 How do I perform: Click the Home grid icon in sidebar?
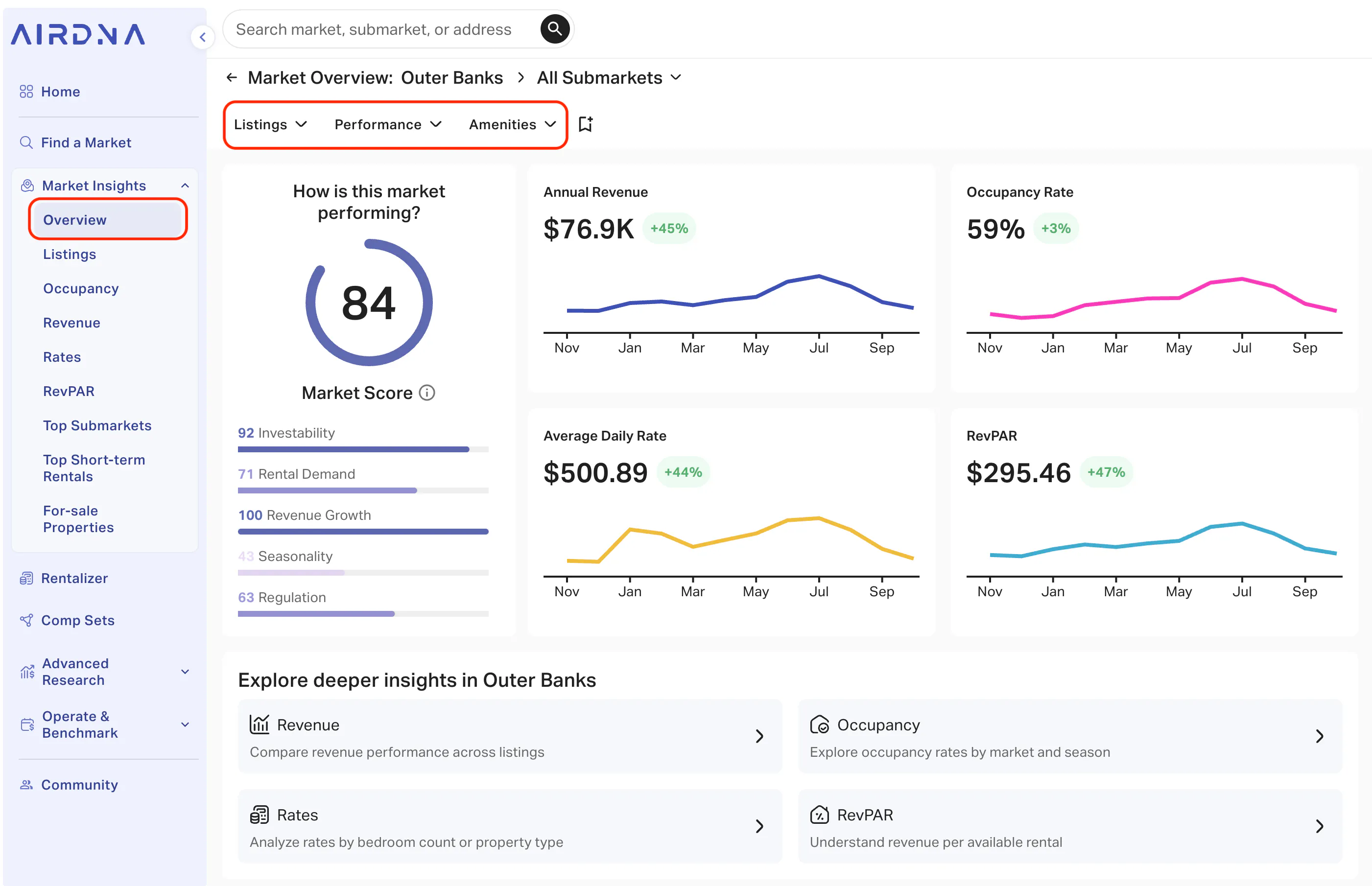26,92
